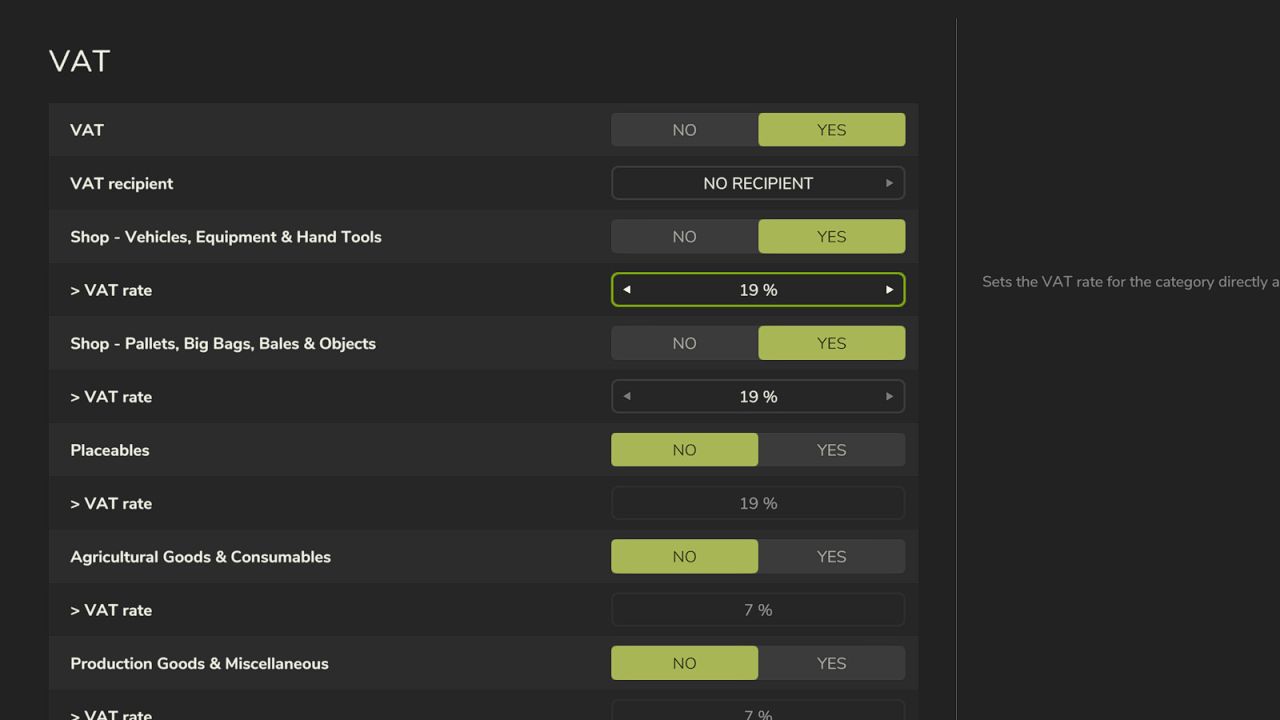Select the Placeables row label
The height and width of the screenshot is (720, 1280).
110,450
